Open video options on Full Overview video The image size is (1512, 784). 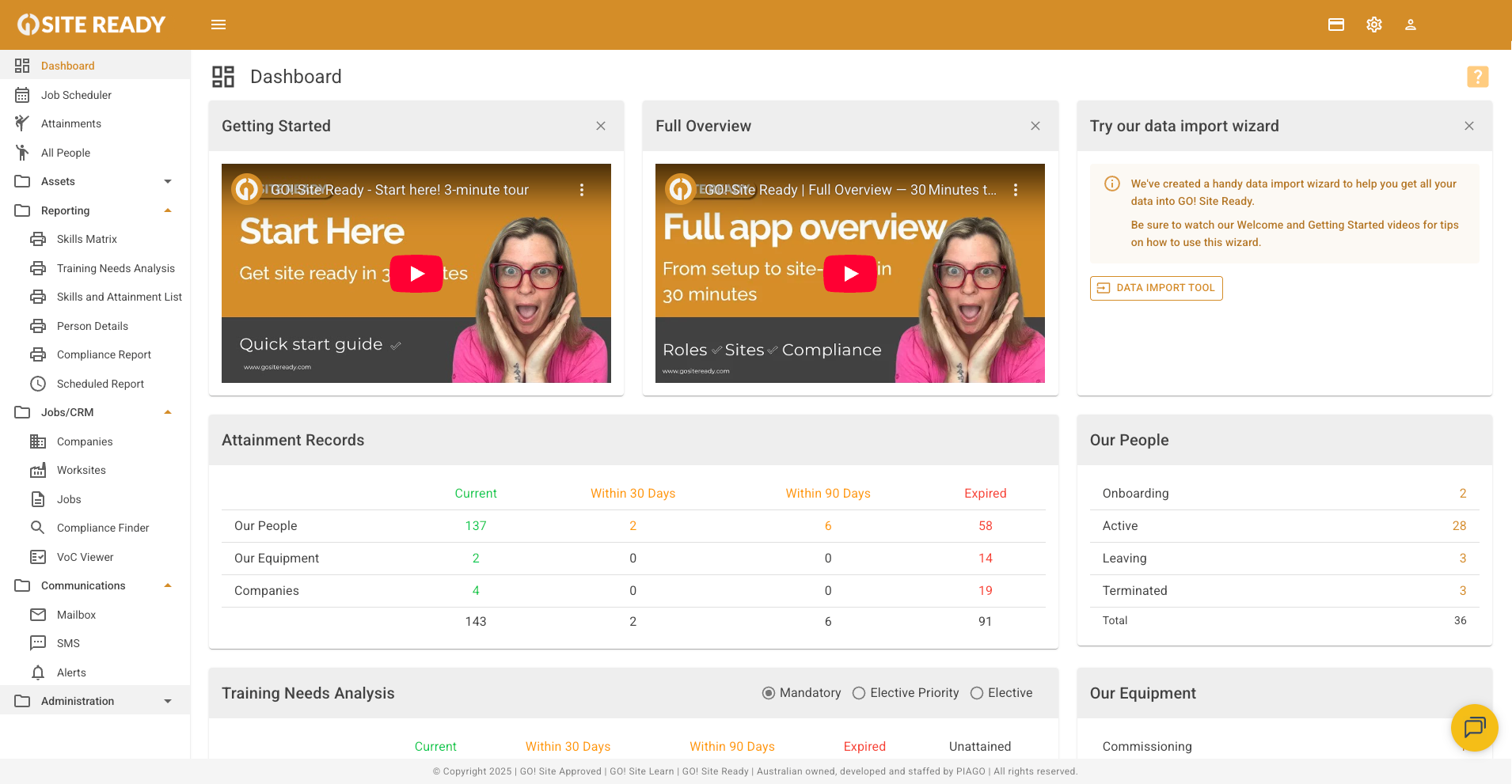[1016, 190]
